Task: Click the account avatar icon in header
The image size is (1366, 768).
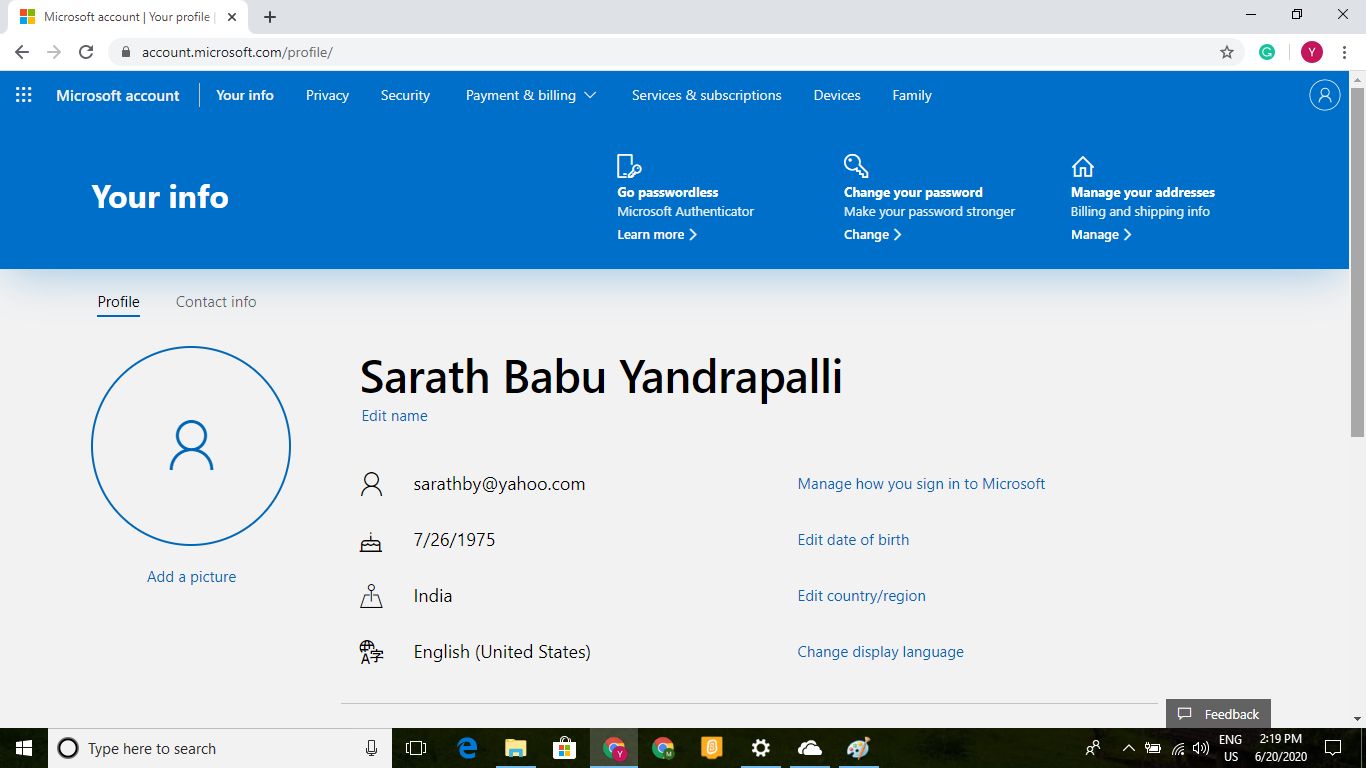Action: coord(1325,95)
